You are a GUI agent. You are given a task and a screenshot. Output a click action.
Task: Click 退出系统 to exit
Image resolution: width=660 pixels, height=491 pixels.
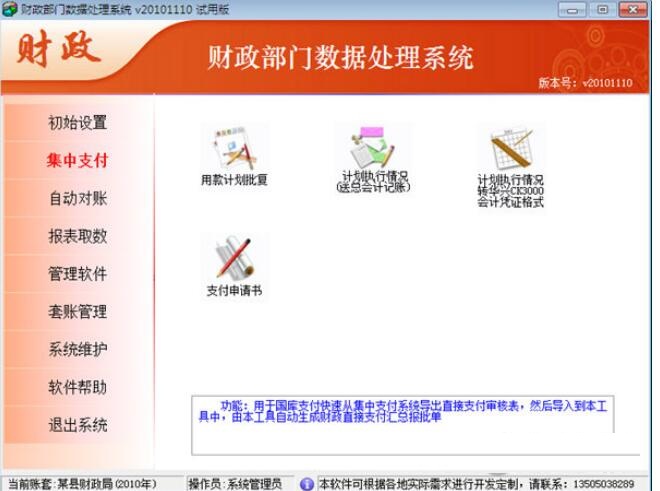click(x=77, y=425)
